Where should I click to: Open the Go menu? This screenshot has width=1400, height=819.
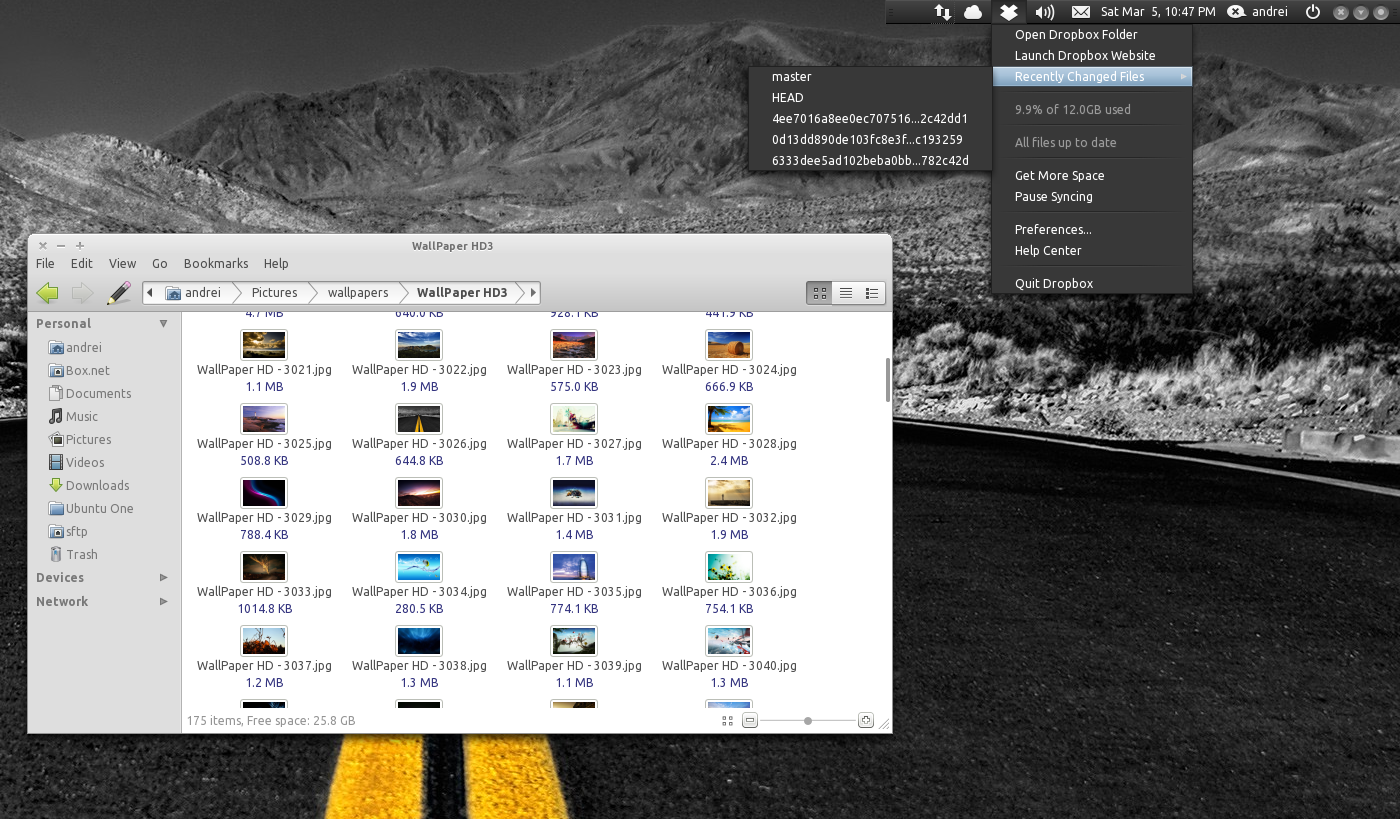coord(160,264)
